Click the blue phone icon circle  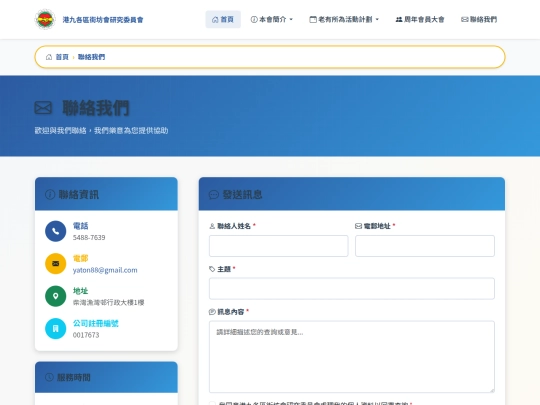55,231
